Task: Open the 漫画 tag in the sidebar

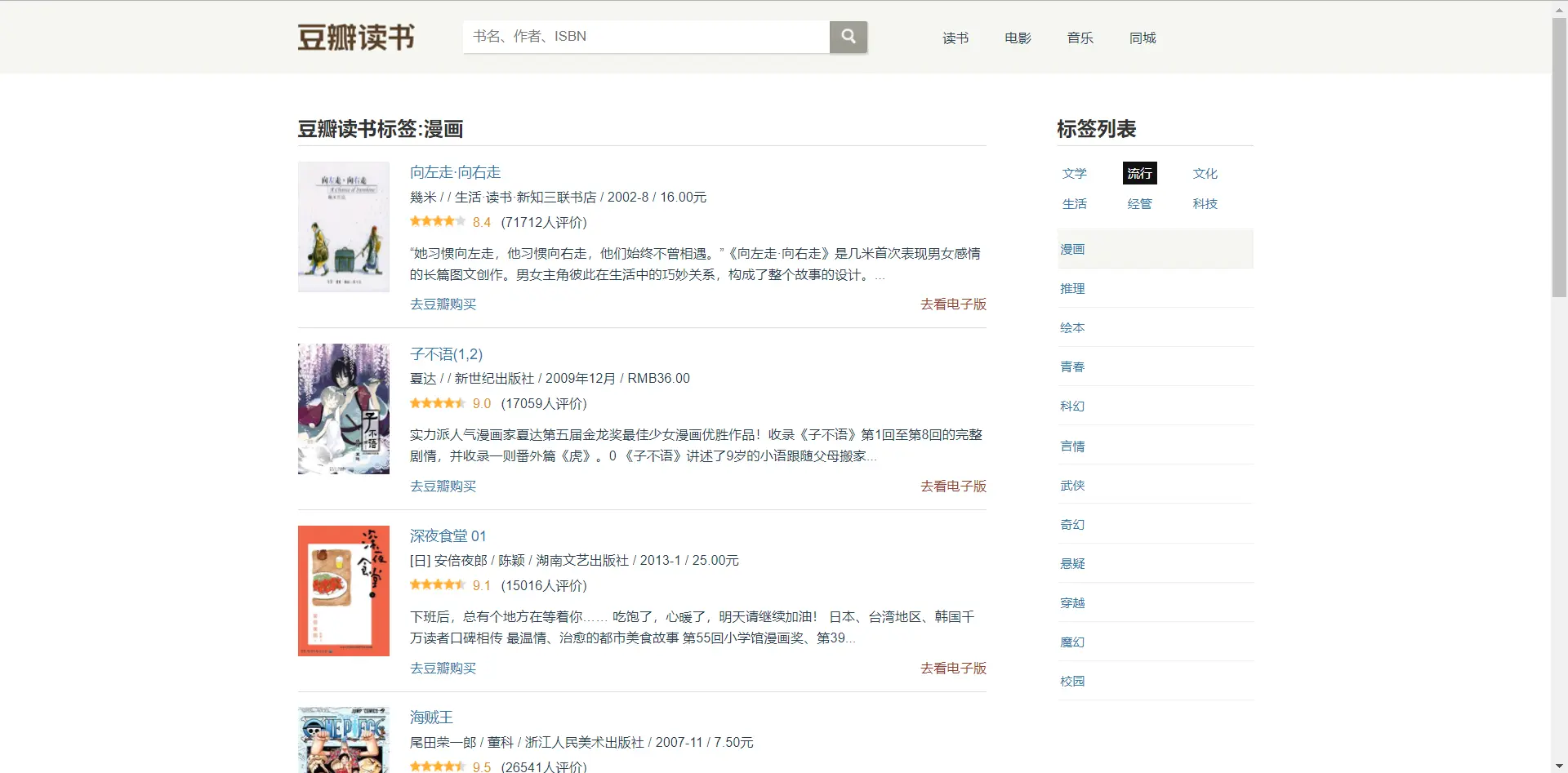Action: click(x=1155, y=249)
